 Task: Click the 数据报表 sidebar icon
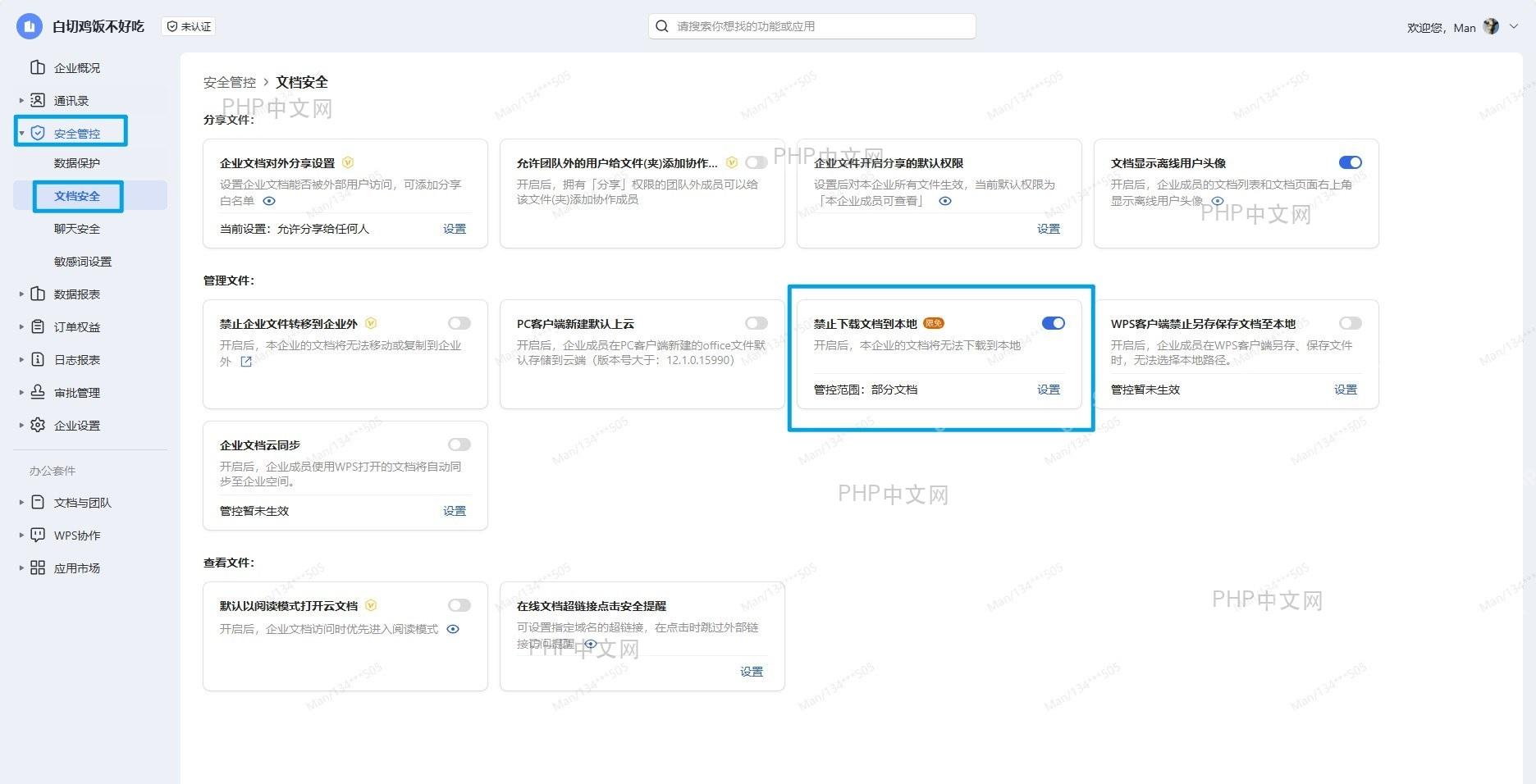tap(38, 294)
